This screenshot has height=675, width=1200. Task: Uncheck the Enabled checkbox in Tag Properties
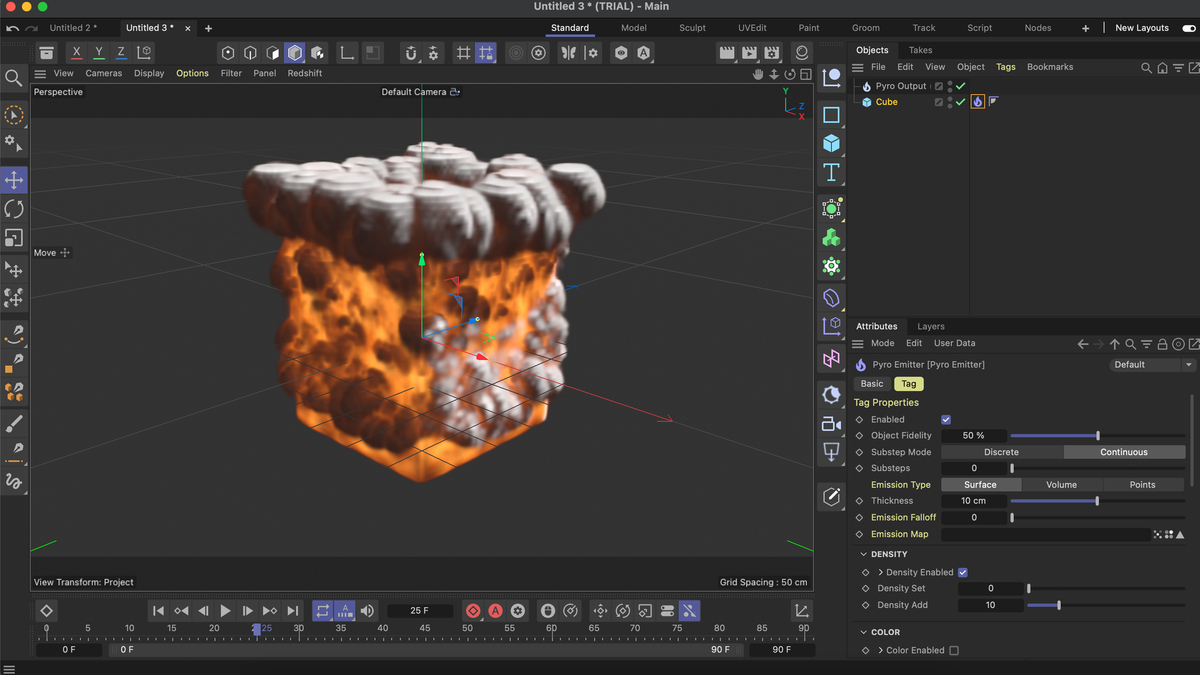946,420
